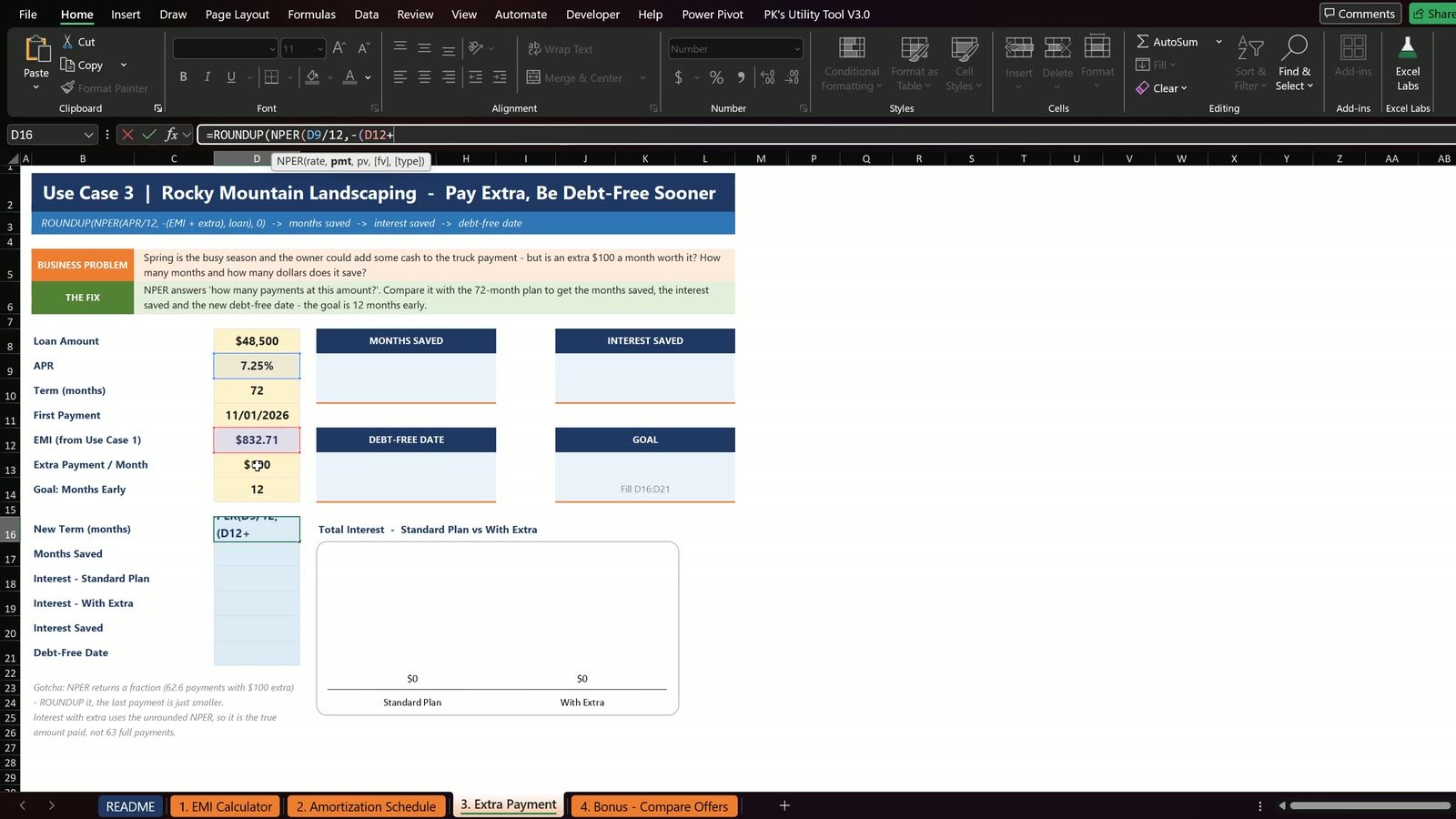This screenshot has height=819, width=1456.
Task: Expand the Paste options arrow
Action: tap(36, 87)
